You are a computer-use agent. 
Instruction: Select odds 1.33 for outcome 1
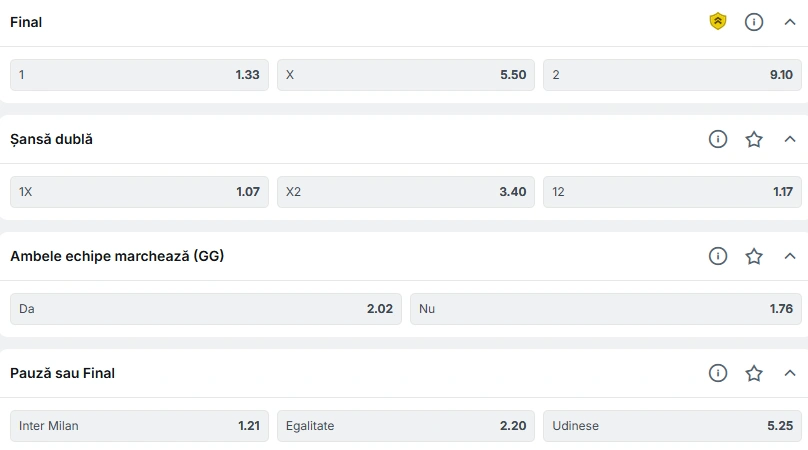(x=139, y=75)
